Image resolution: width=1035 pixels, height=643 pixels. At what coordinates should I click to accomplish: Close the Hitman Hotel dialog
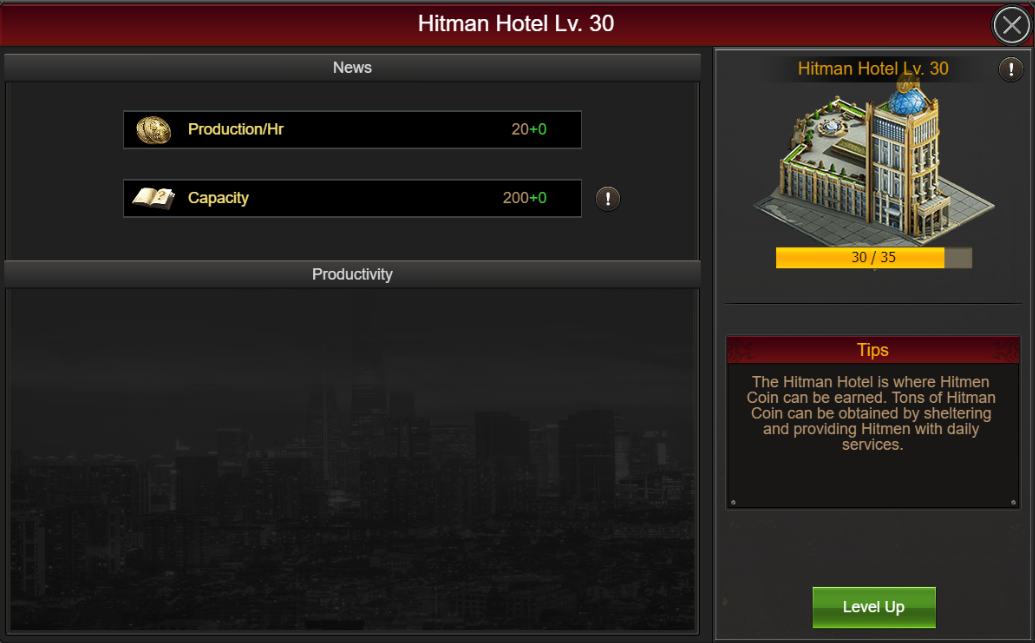click(1011, 25)
